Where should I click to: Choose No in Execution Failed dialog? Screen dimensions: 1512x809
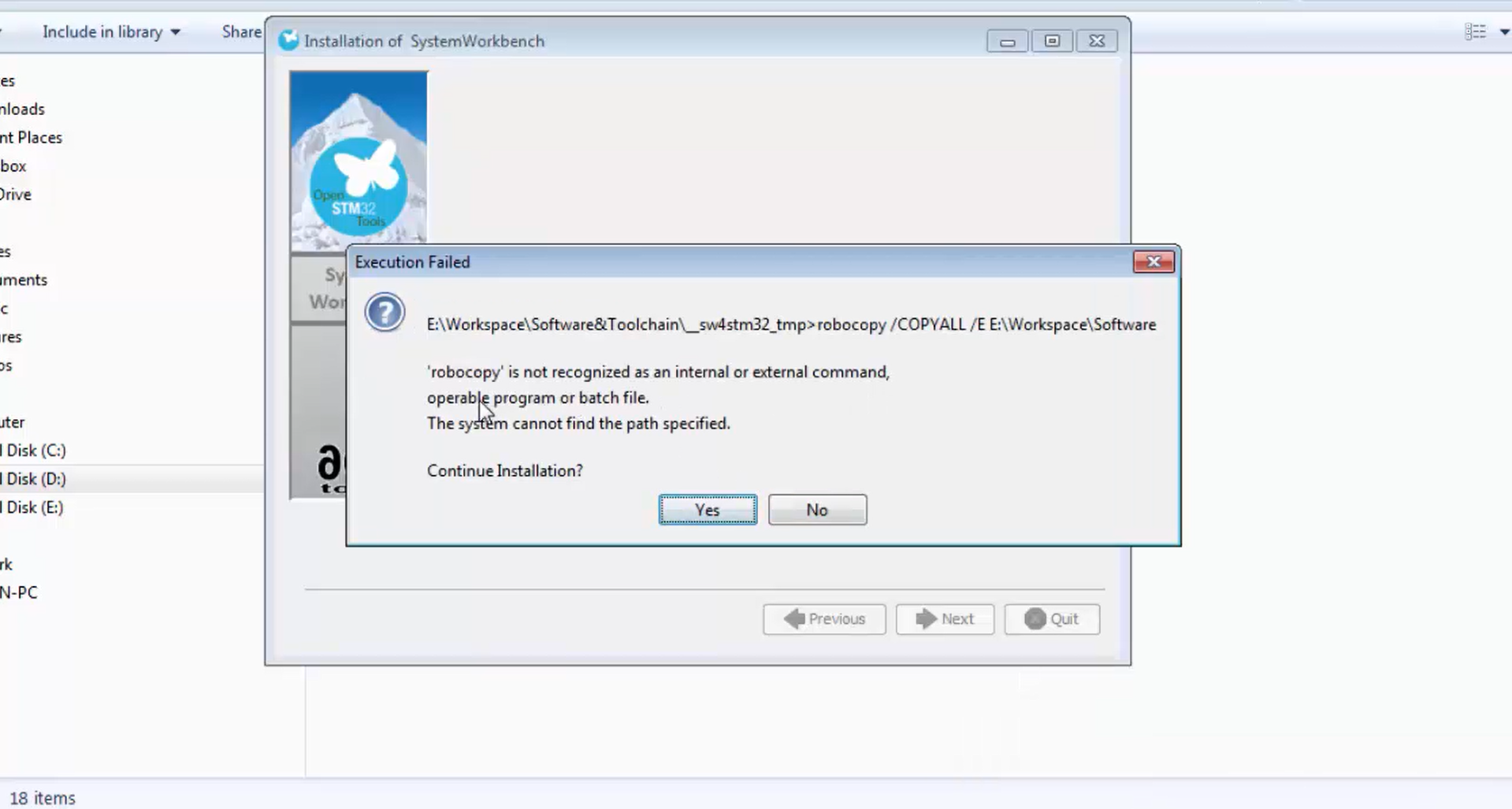(x=817, y=510)
